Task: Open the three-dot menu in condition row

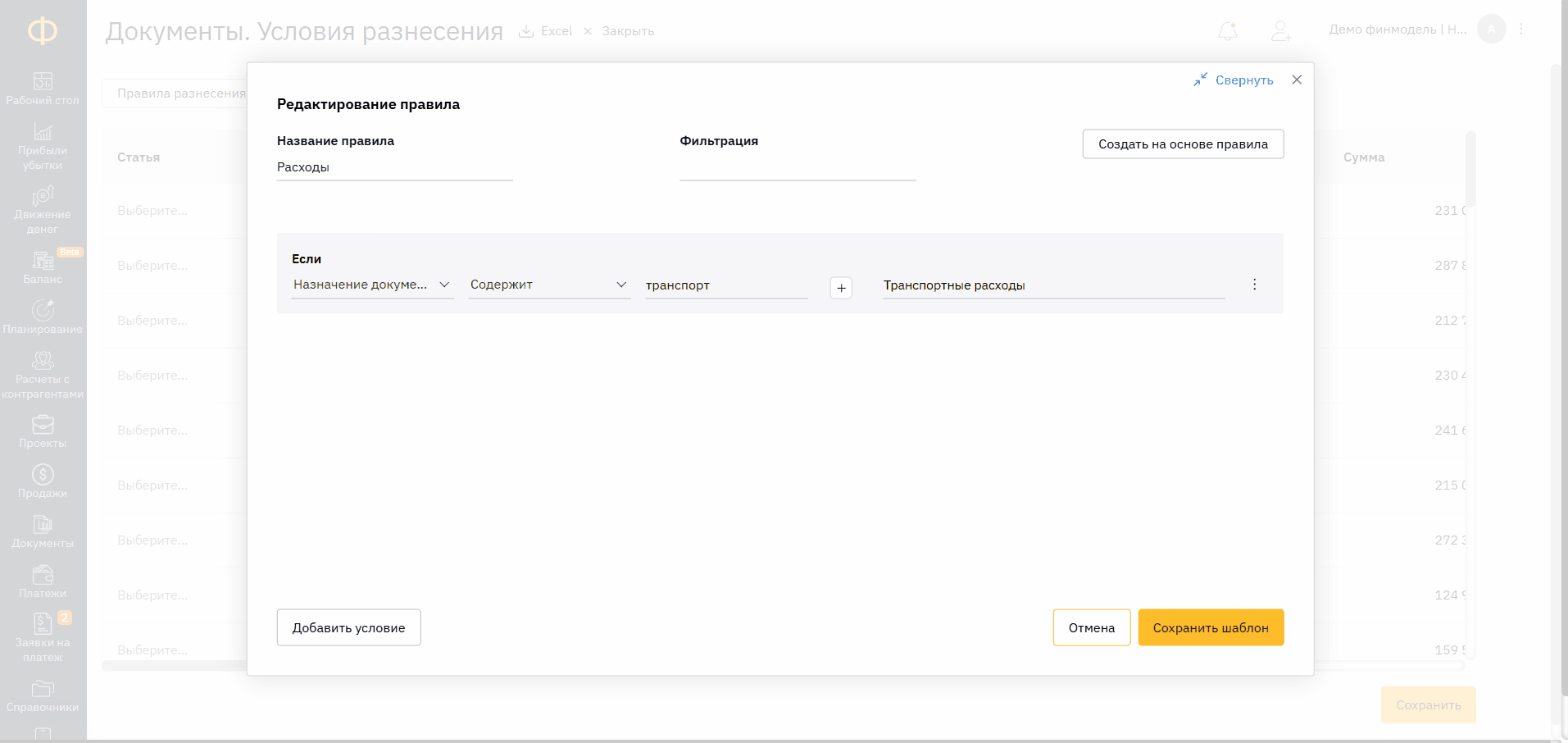Action: coord(1254,285)
